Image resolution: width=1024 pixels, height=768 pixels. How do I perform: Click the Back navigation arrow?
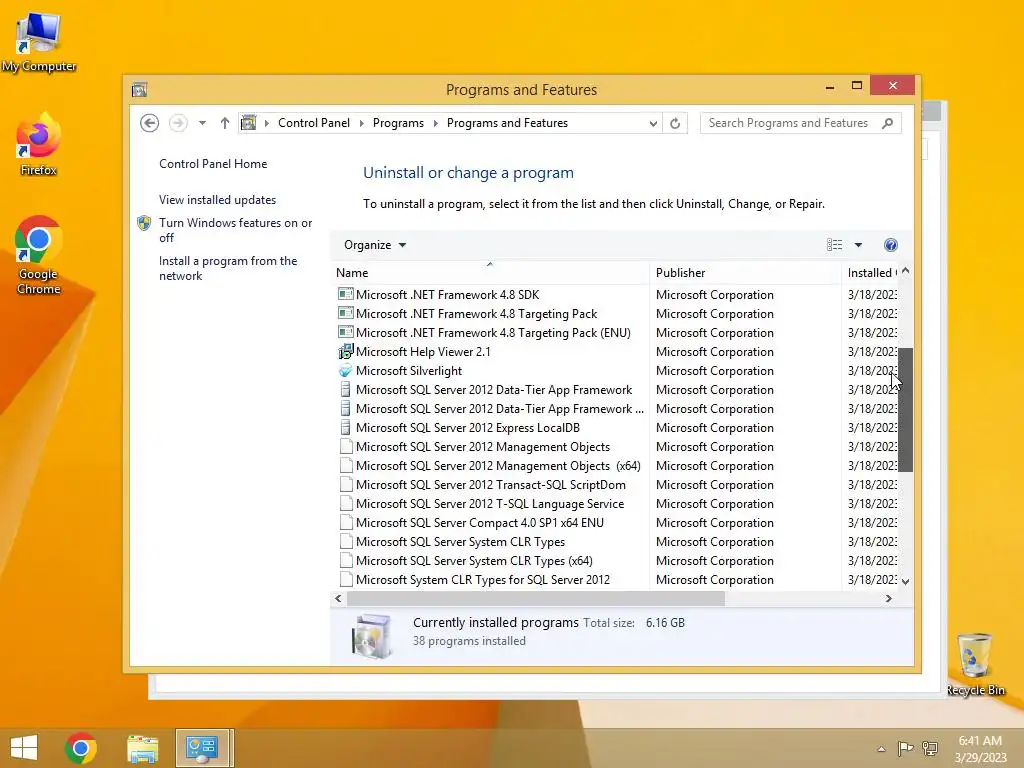pos(150,123)
